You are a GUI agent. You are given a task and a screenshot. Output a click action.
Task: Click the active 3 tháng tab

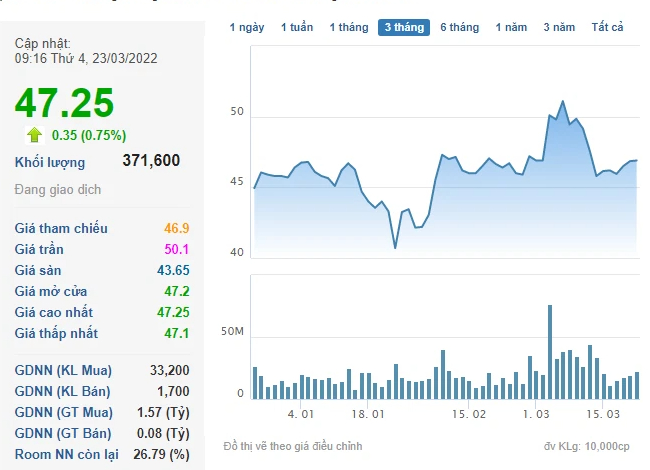click(x=404, y=27)
